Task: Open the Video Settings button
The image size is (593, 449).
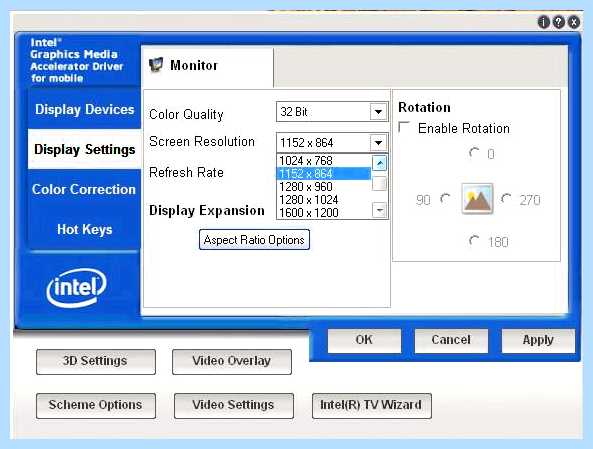Action: pyautogui.click(x=233, y=405)
